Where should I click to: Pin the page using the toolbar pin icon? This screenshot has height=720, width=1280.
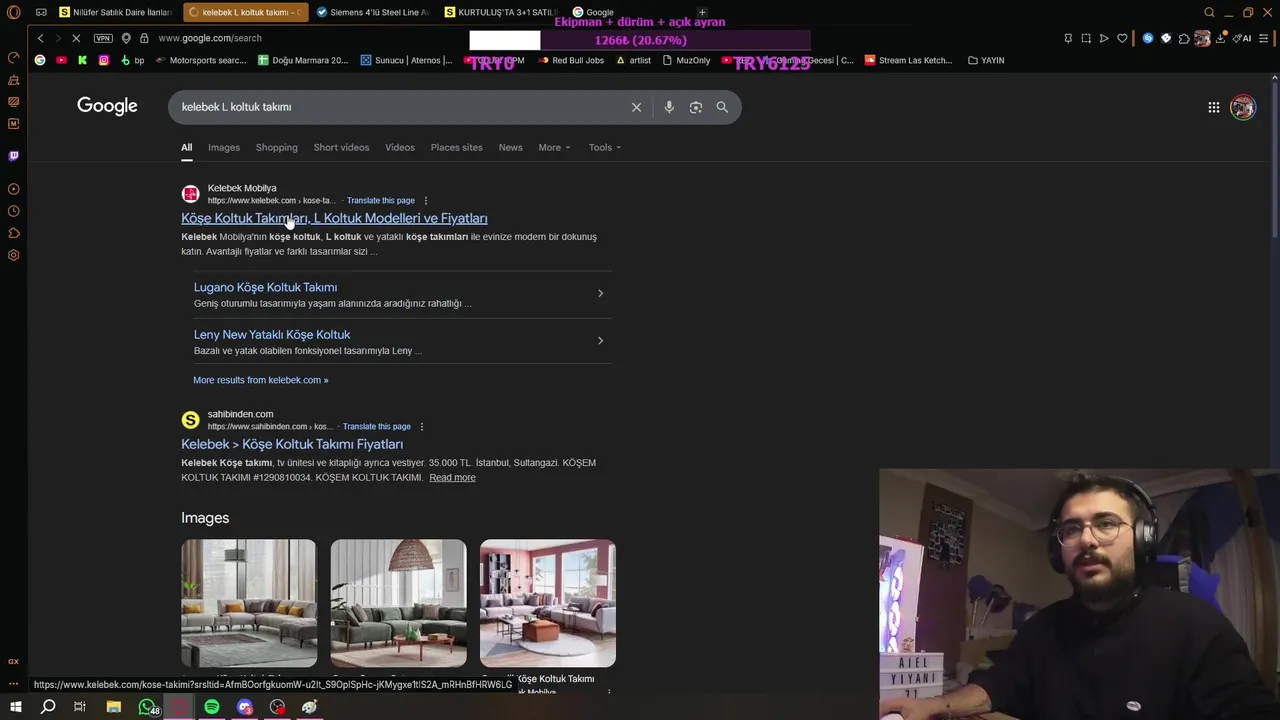(1068, 38)
